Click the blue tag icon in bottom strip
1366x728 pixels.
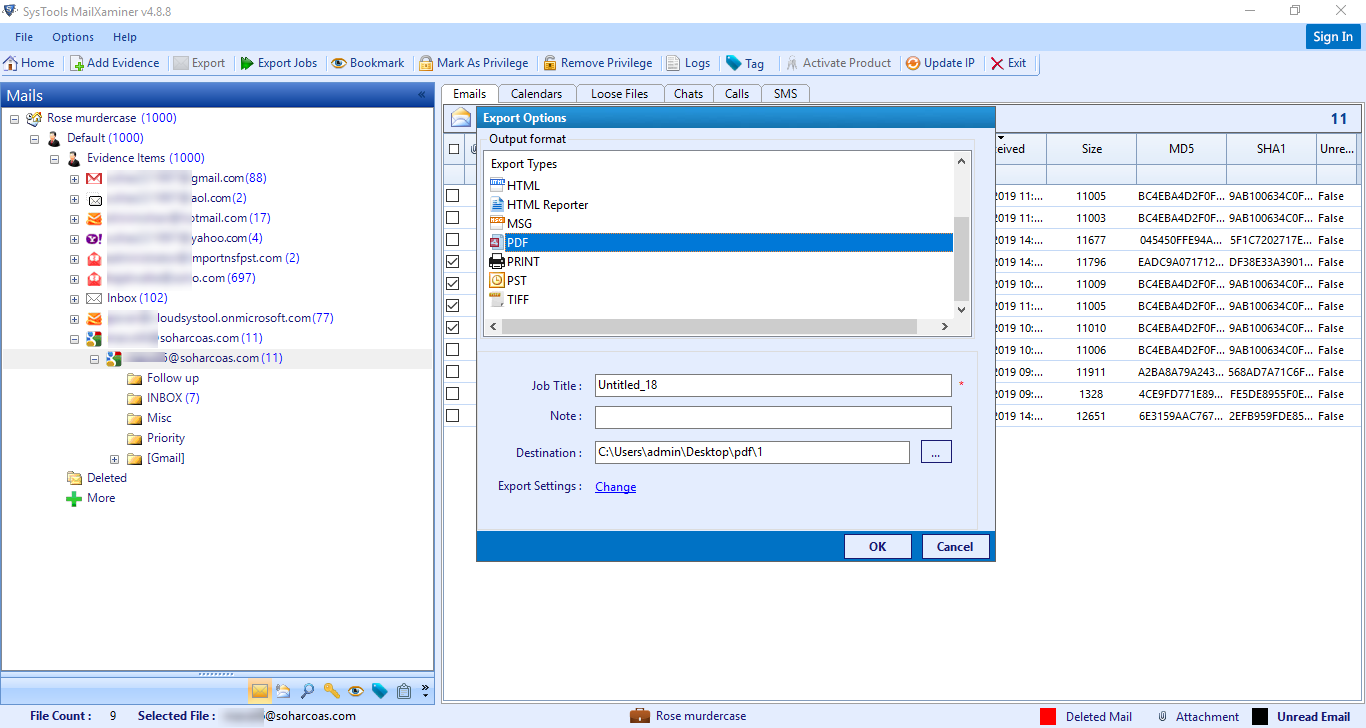coord(380,690)
